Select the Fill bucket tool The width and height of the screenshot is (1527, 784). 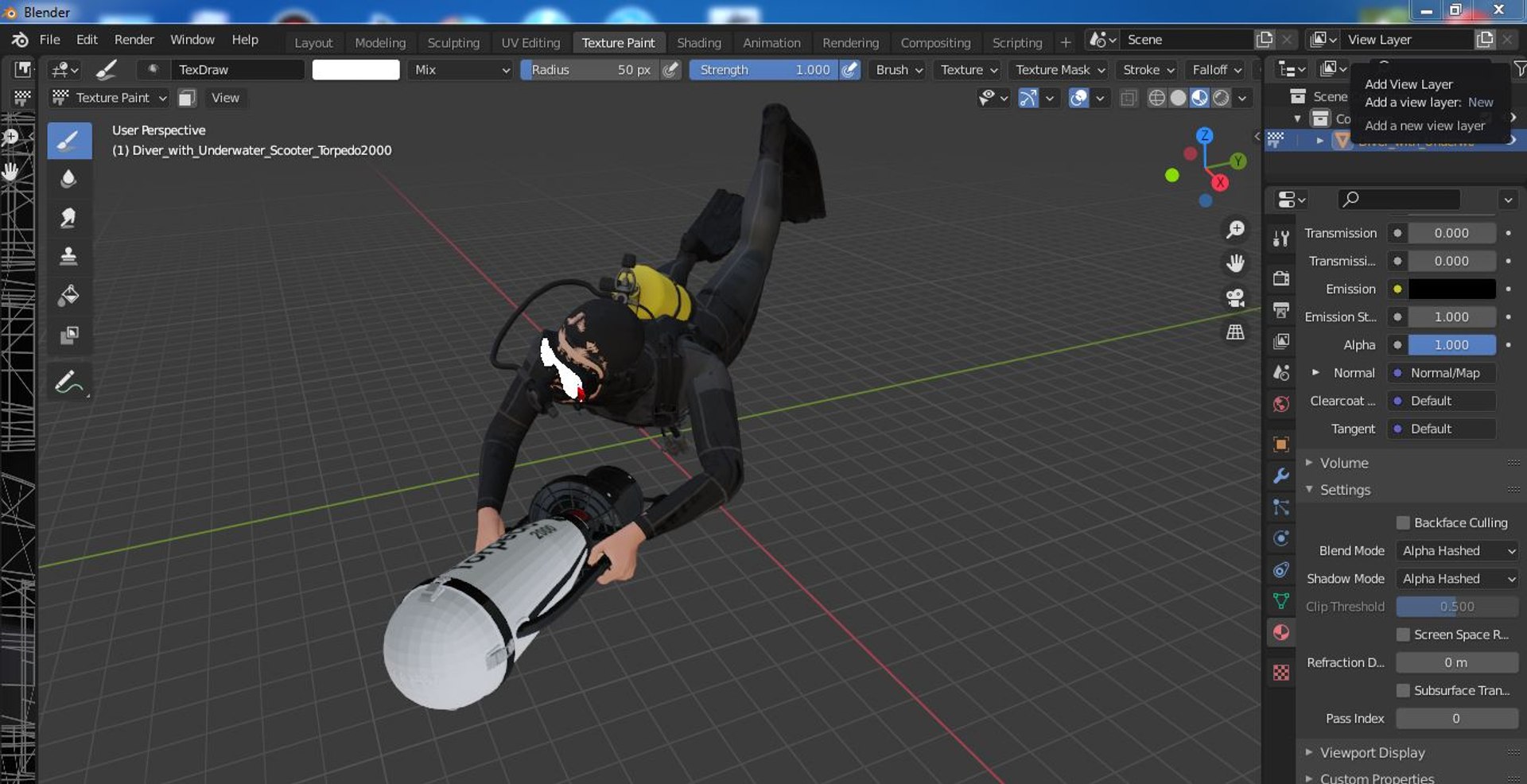[x=69, y=296]
